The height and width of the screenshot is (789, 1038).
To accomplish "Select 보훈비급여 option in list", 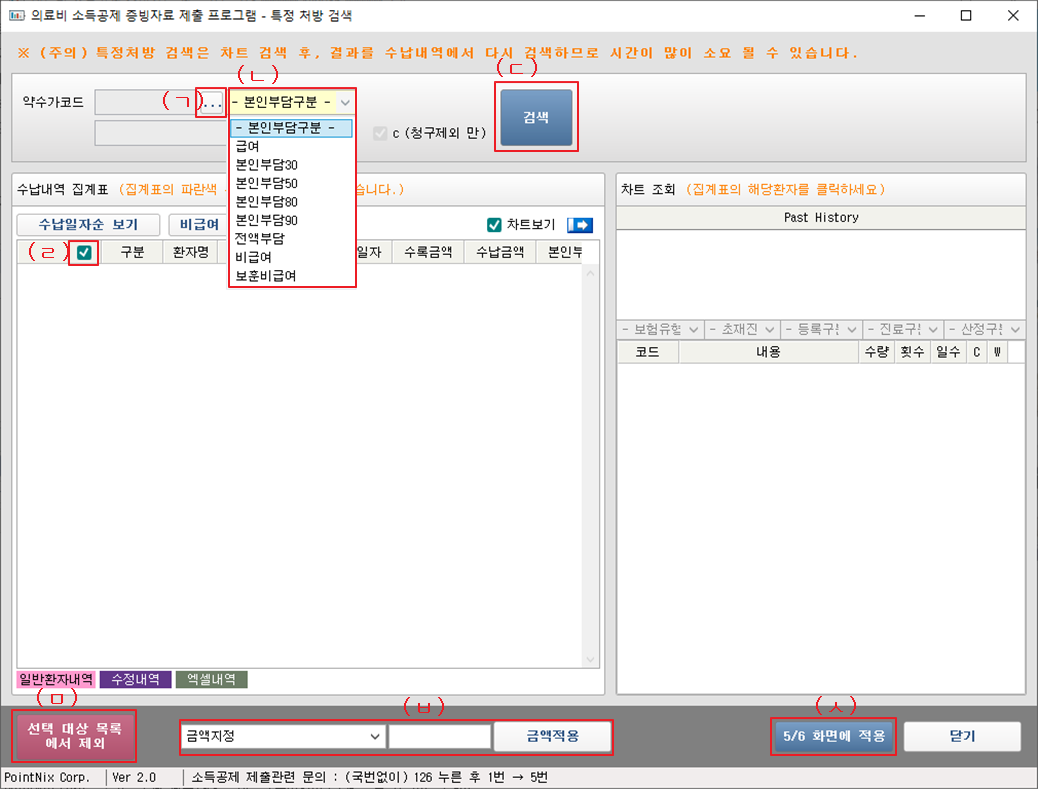I will click(x=265, y=275).
